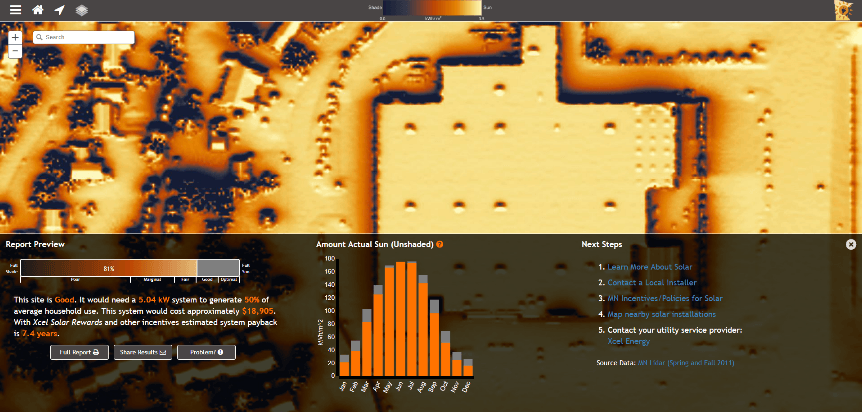Zoom in the map with plus button
The height and width of the screenshot is (412, 862).
[x=15, y=37]
